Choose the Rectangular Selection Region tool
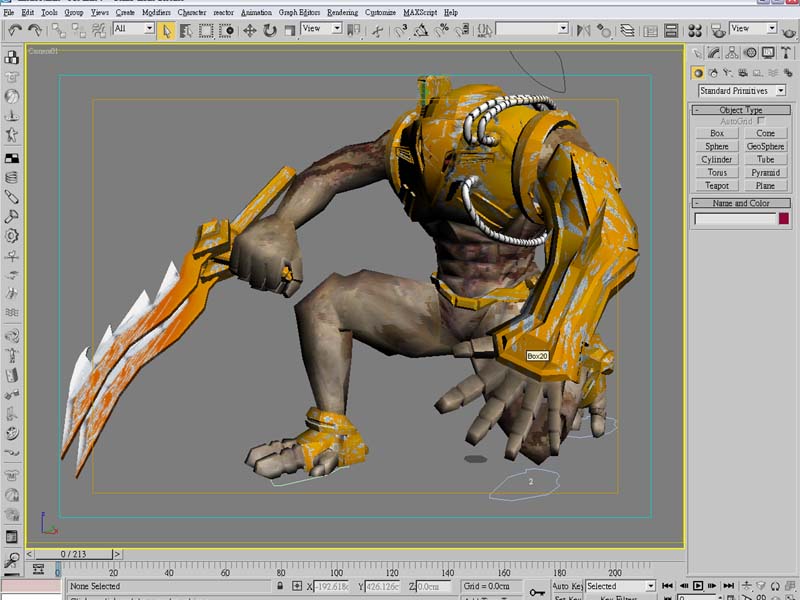Screen dimensions: 800x600 [x=206, y=31]
